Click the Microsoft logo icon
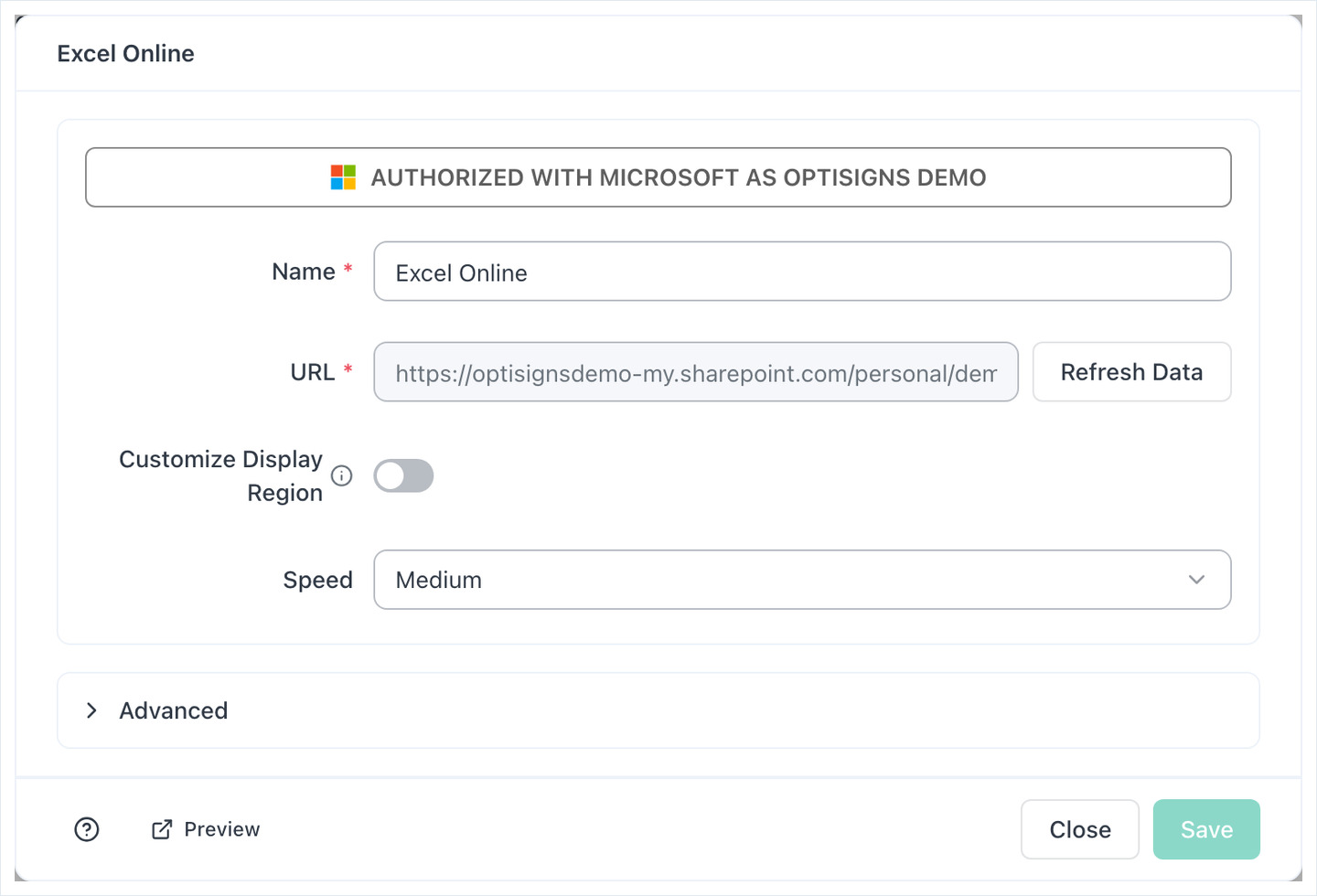This screenshot has width=1317, height=896. tap(343, 177)
